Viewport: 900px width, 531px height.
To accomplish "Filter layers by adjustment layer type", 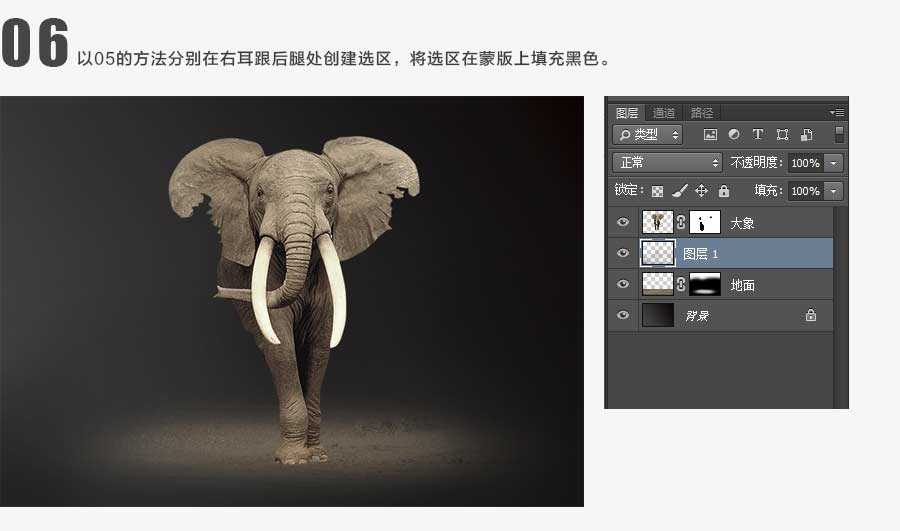I will pyautogui.click(x=734, y=134).
